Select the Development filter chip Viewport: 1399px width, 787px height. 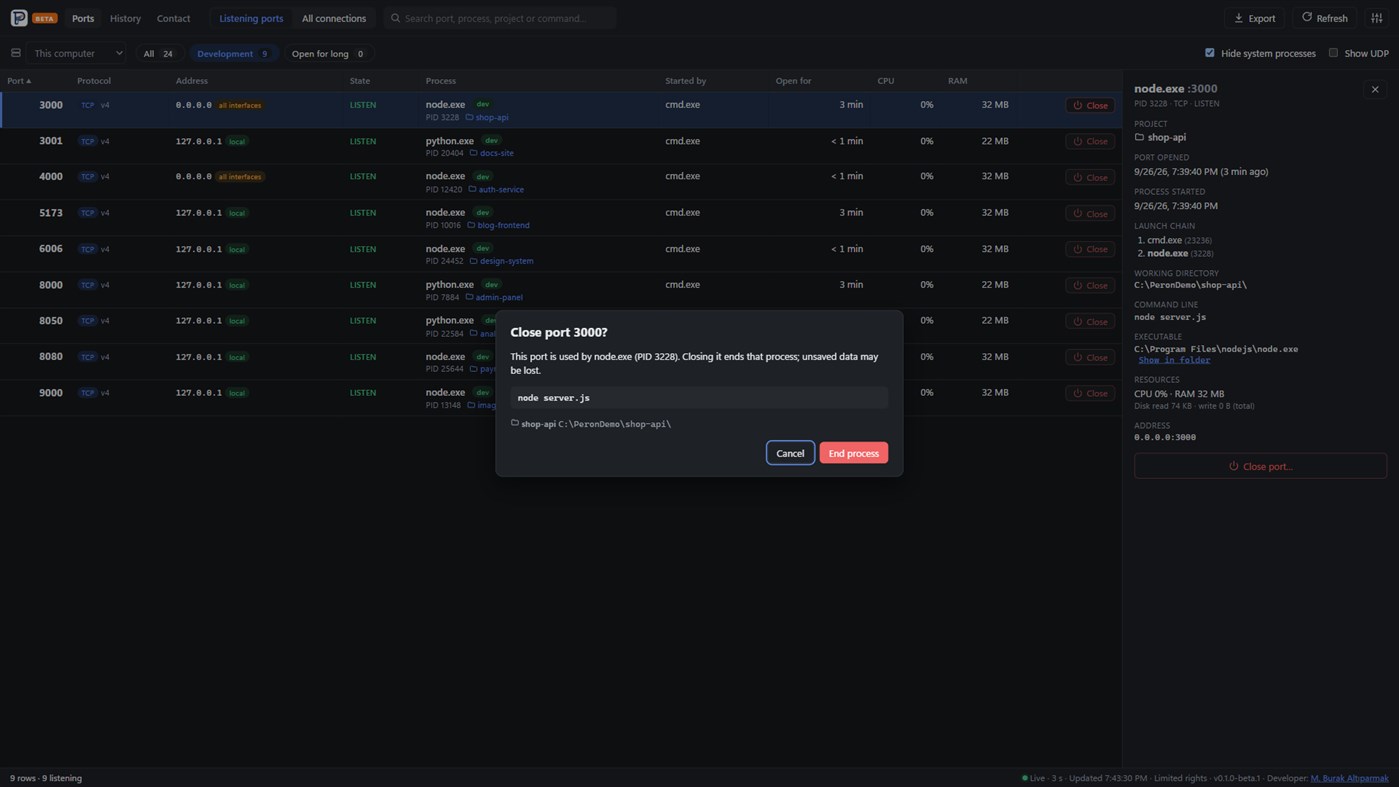pos(233,53)
